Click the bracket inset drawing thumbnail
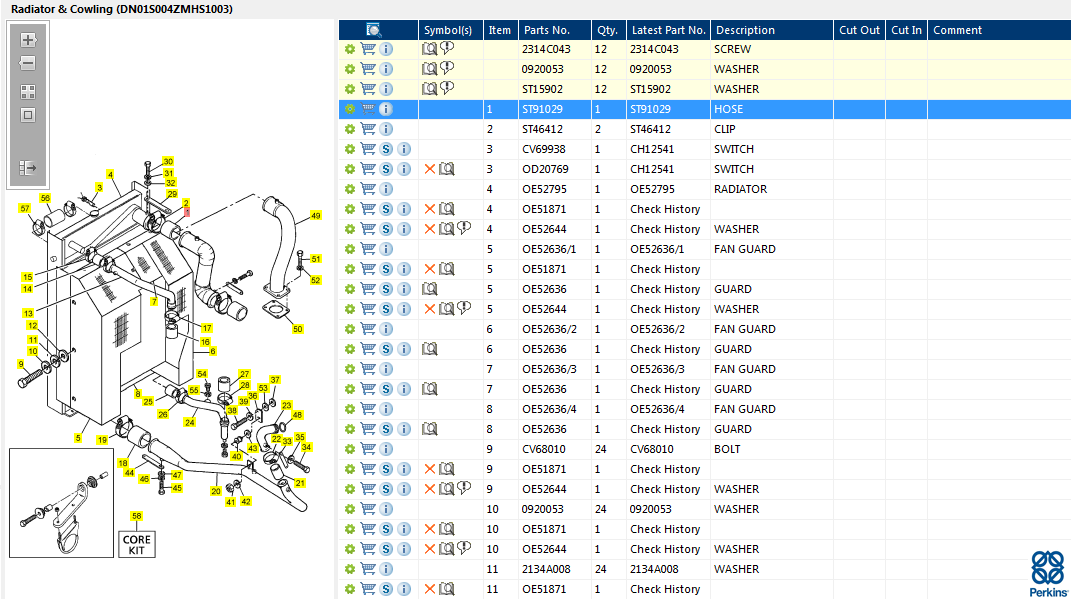Screen dimensions: 1071x599 click(x=61, y=503)
